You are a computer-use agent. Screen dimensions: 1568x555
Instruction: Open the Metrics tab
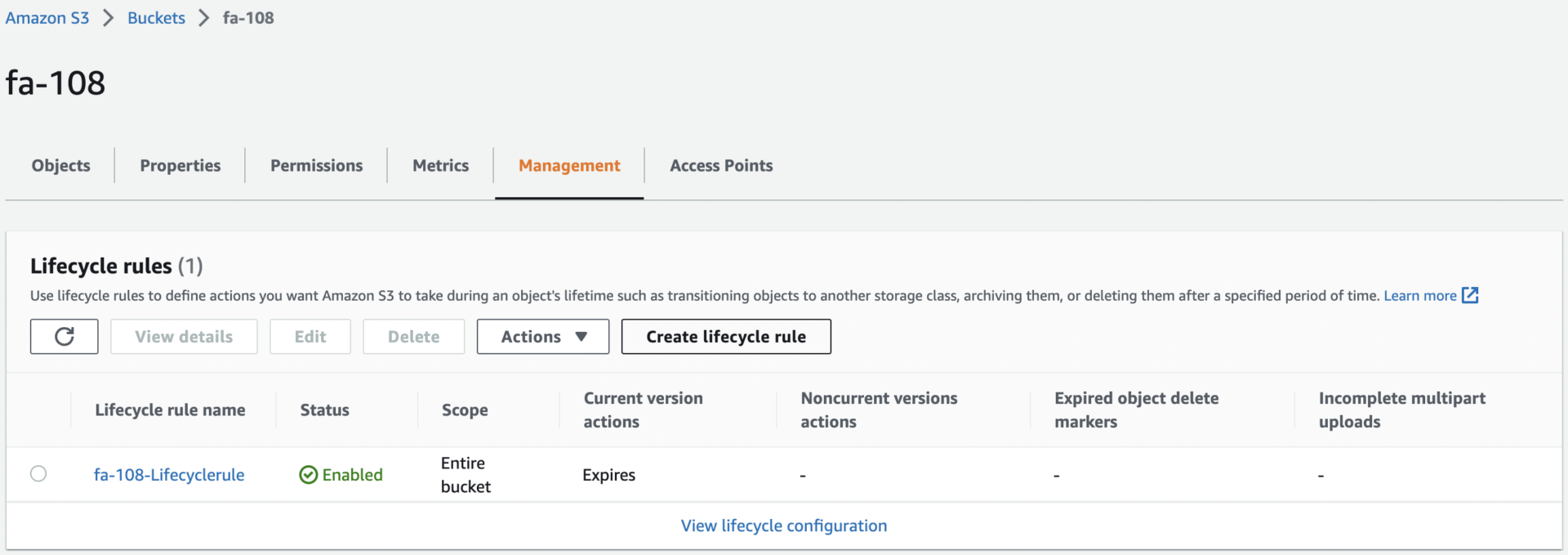tap(440, 166)
